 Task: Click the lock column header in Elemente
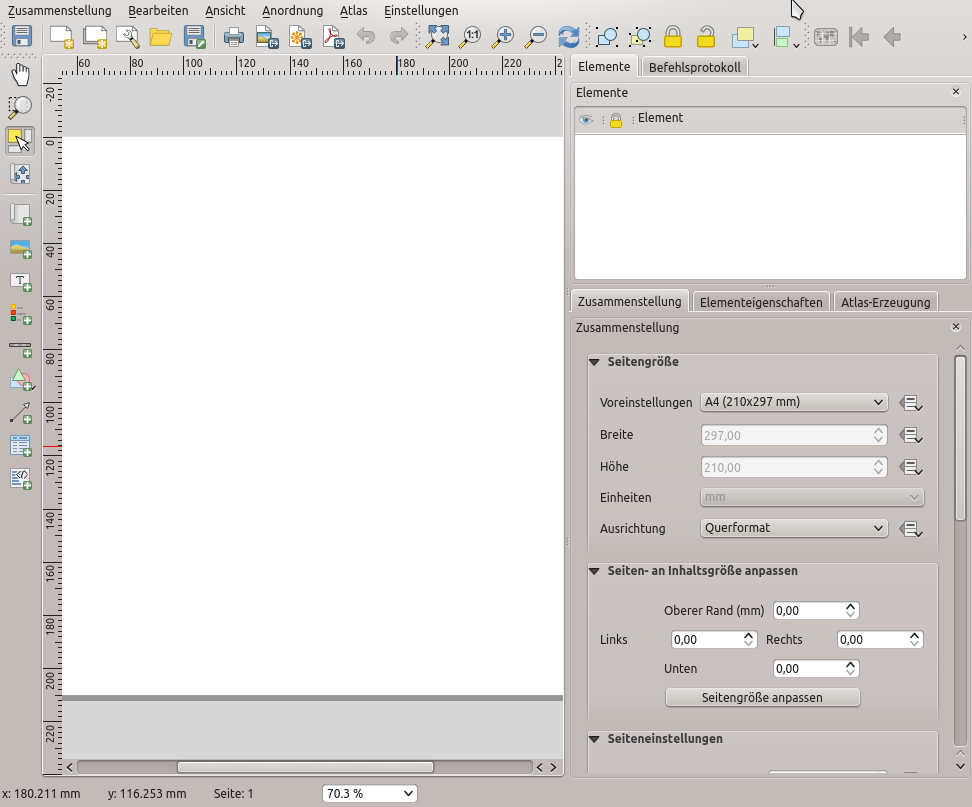(616, 120)
